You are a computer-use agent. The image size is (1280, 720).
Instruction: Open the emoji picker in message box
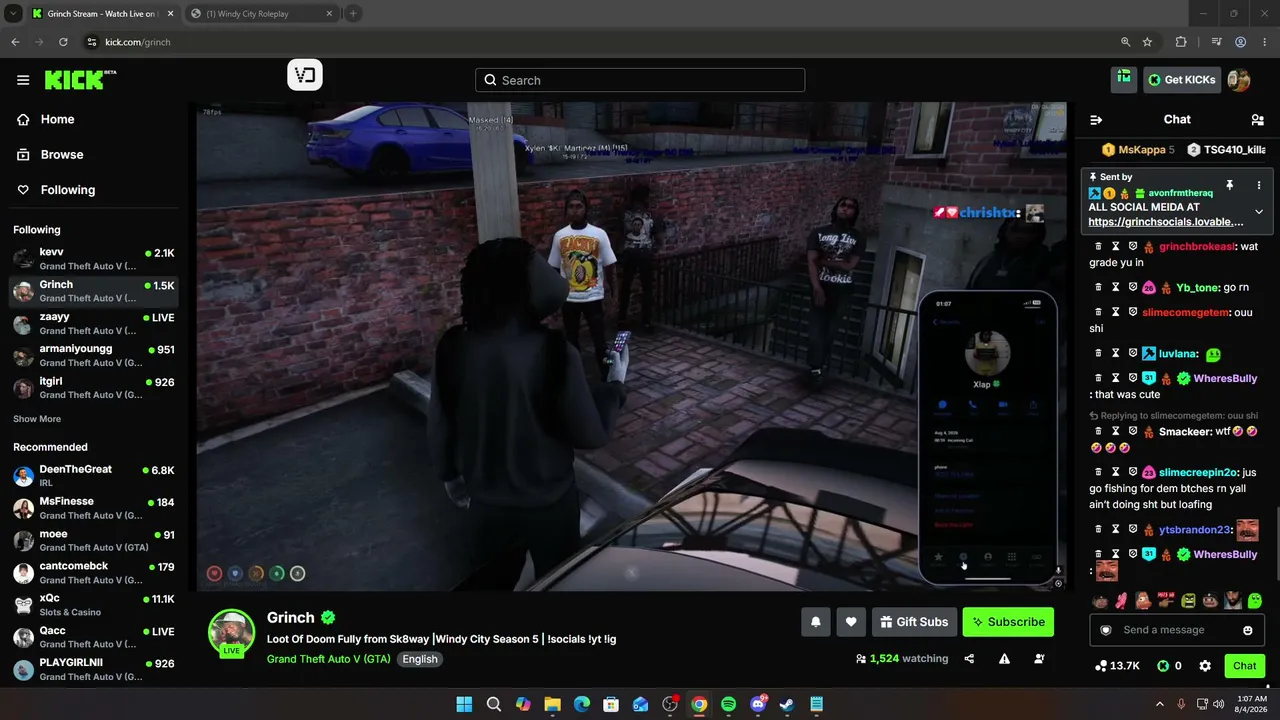coord(1248,630)
